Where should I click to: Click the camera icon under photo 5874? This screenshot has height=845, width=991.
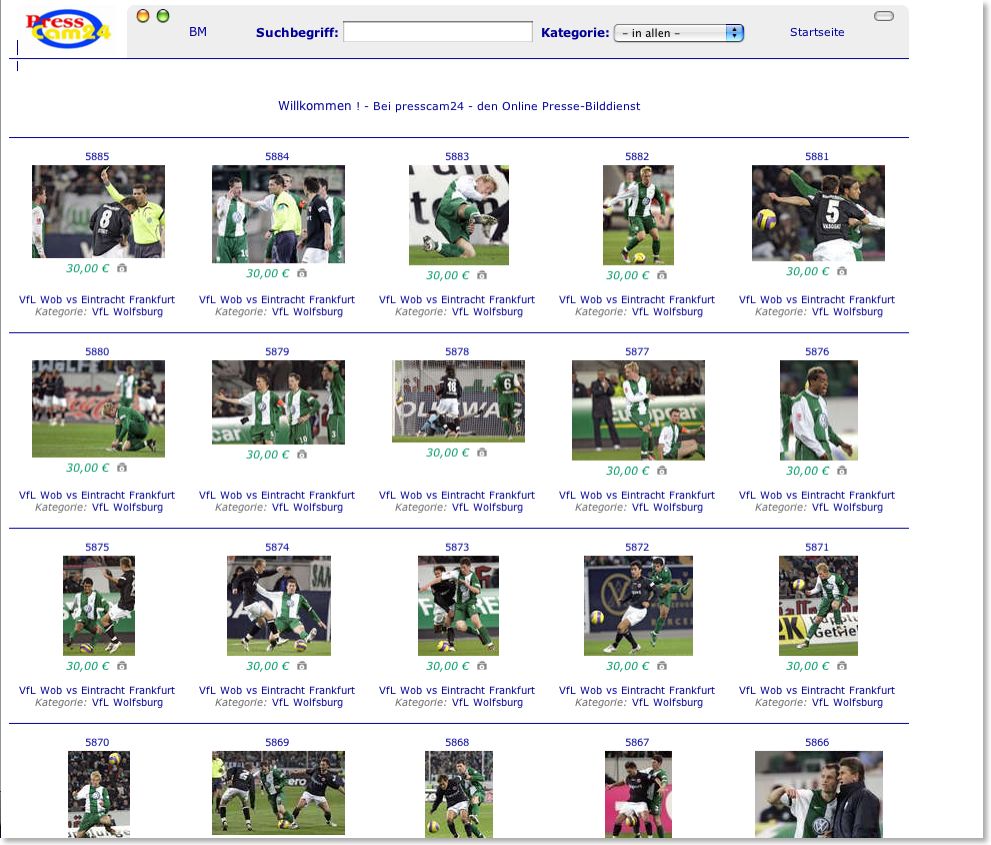[302, 666]
